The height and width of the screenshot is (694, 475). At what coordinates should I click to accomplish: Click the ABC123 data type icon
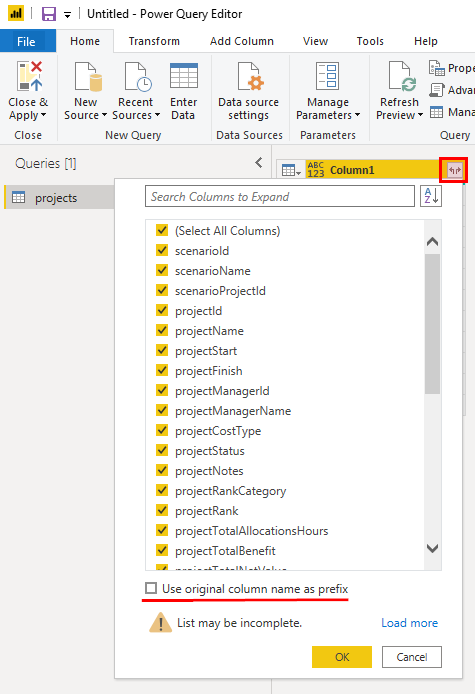[316, 170]
